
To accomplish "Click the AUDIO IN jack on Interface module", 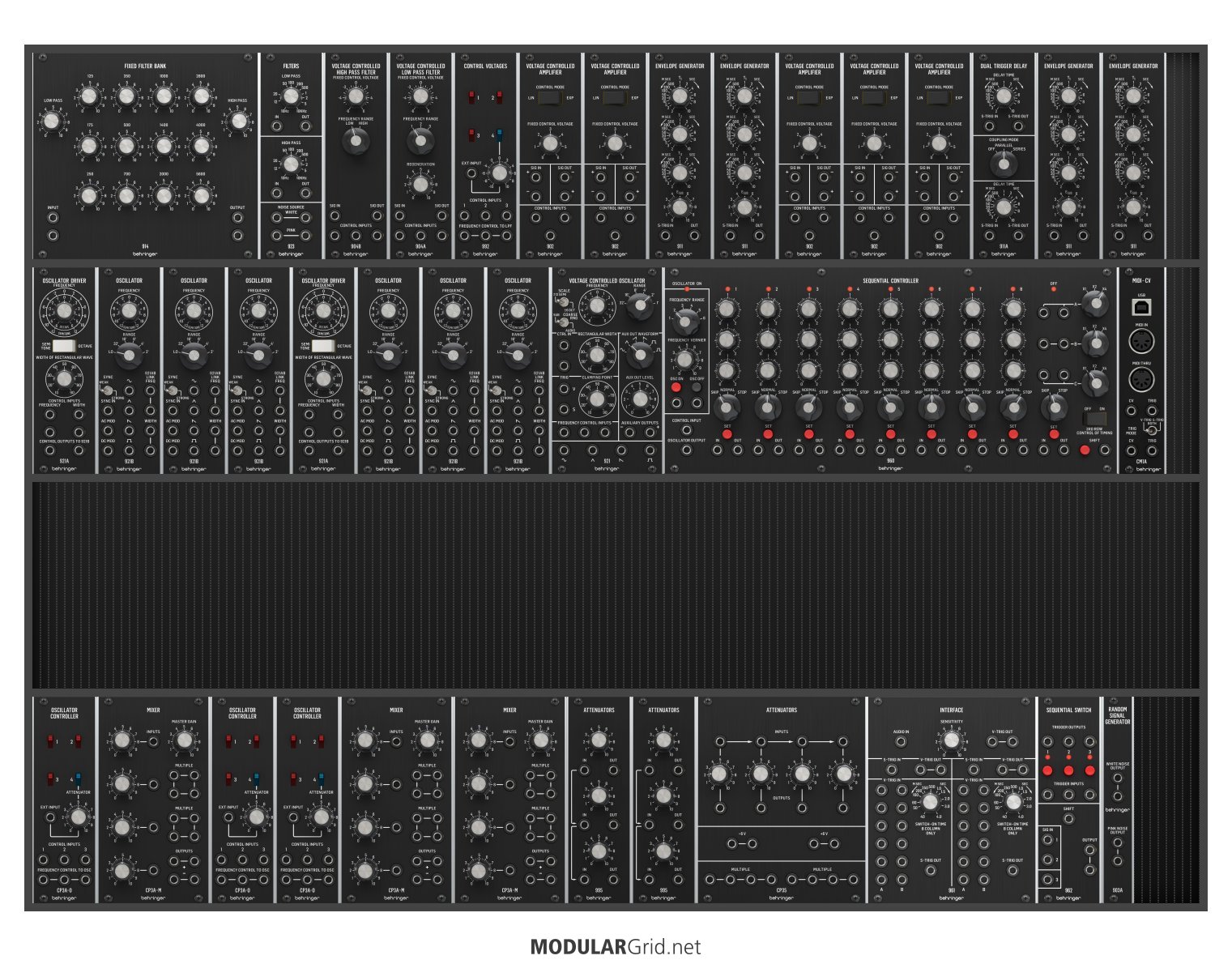I will (901, 740).
